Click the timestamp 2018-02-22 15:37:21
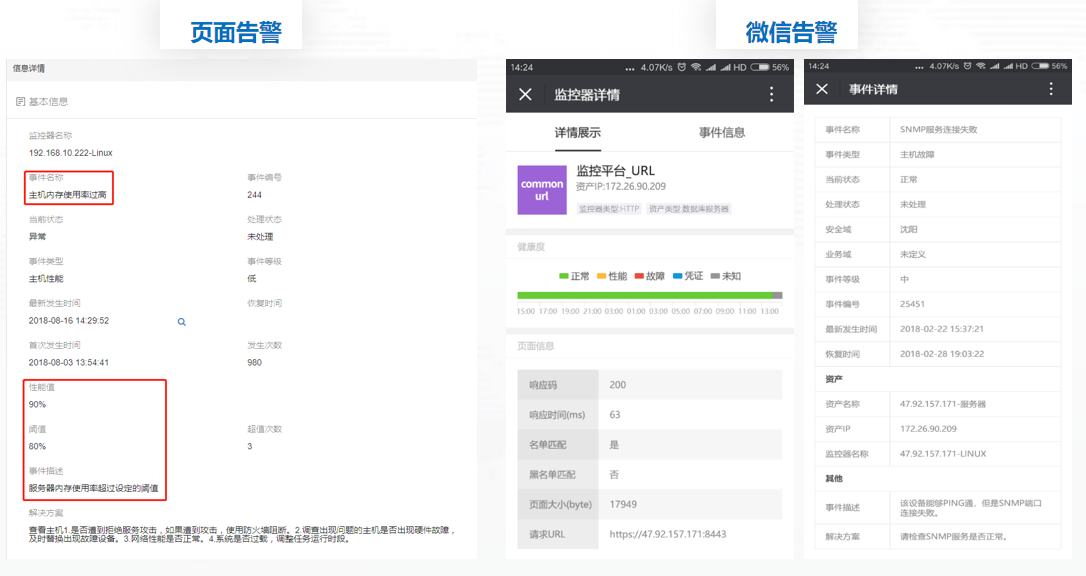This screenshot has width=1086, height=576. click(942, 329)
